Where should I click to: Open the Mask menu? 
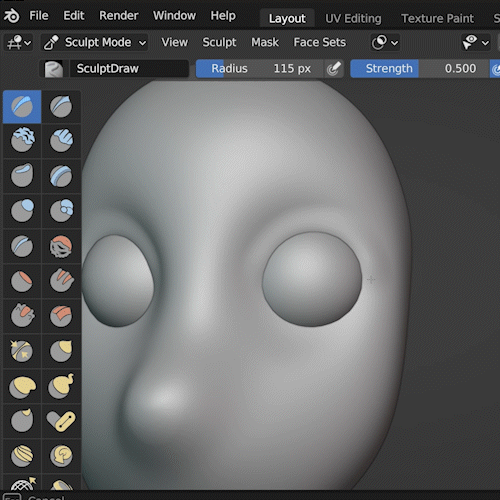tap(265, 42)
